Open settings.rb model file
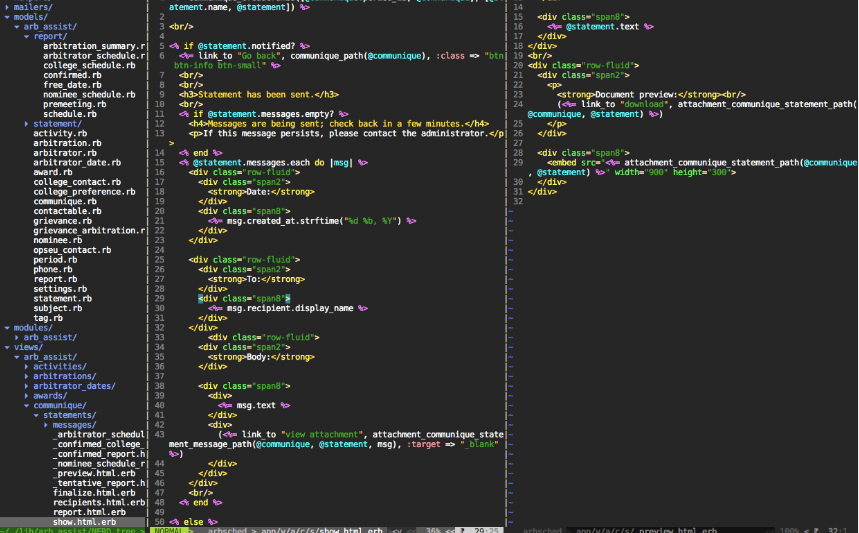 point(60,289)
